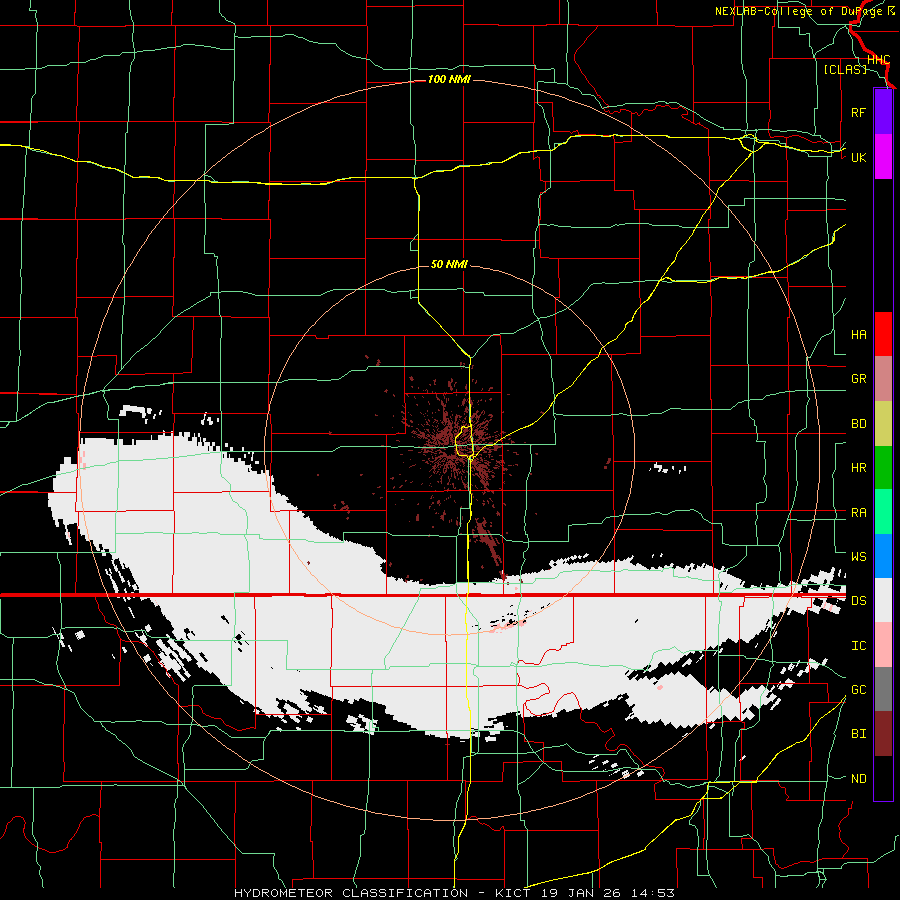Select the BD yellow legend block
900x900 pixels.
[883, 423]
